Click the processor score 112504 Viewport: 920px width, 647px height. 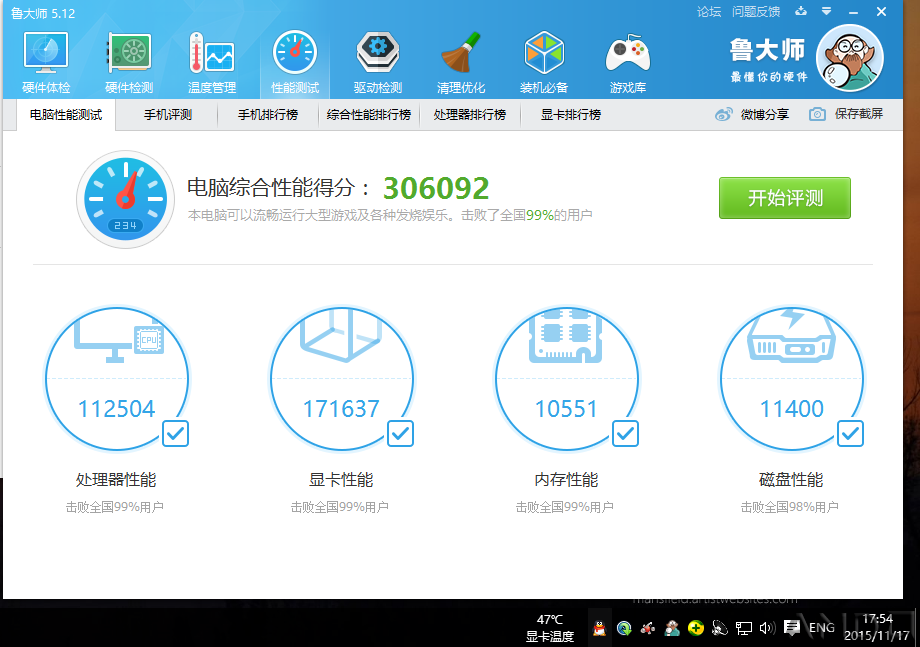point(116,409)
